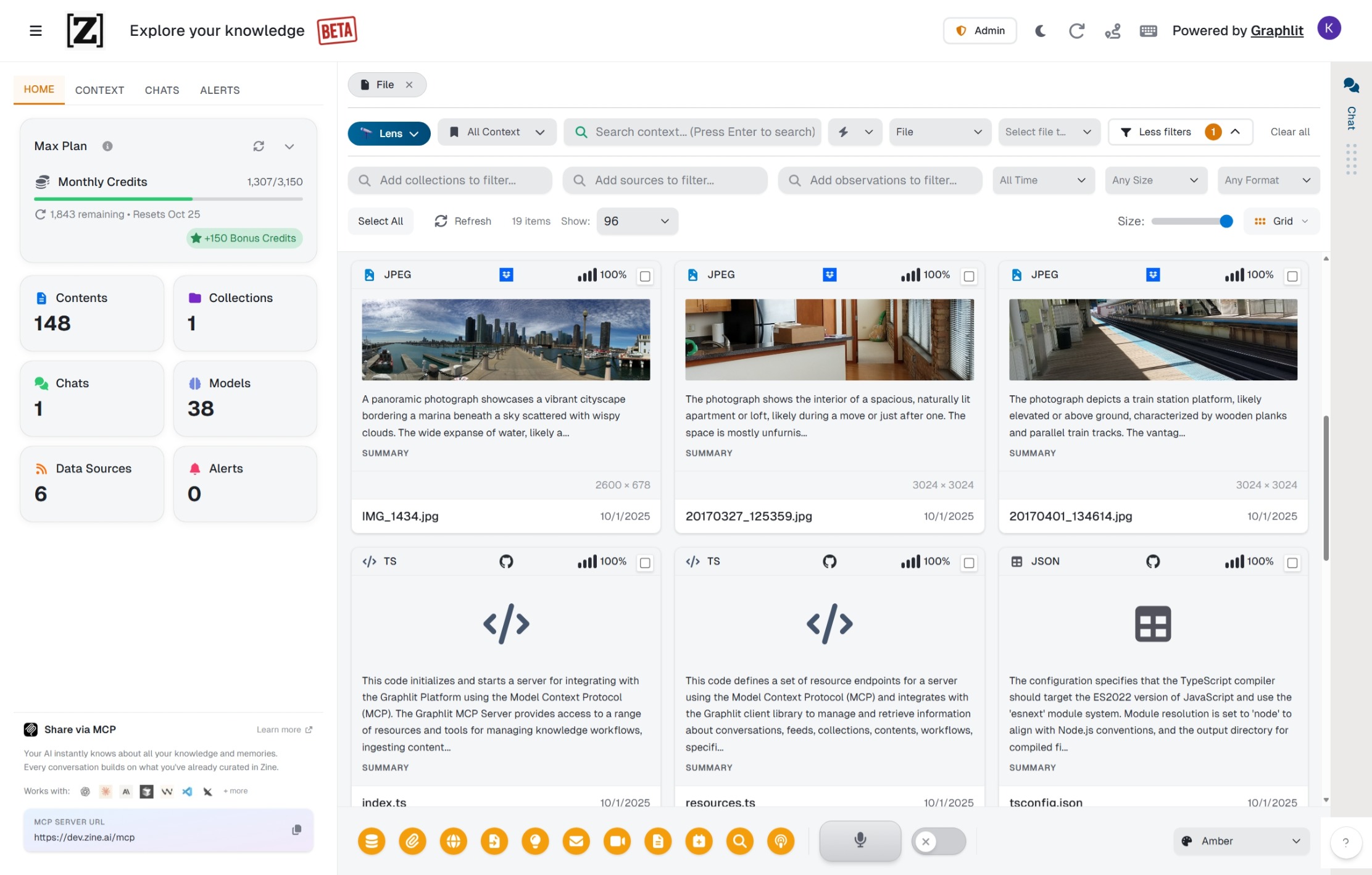
Task: Click the calendar add icon in bottom toolbar
Action: pos(699,841)
